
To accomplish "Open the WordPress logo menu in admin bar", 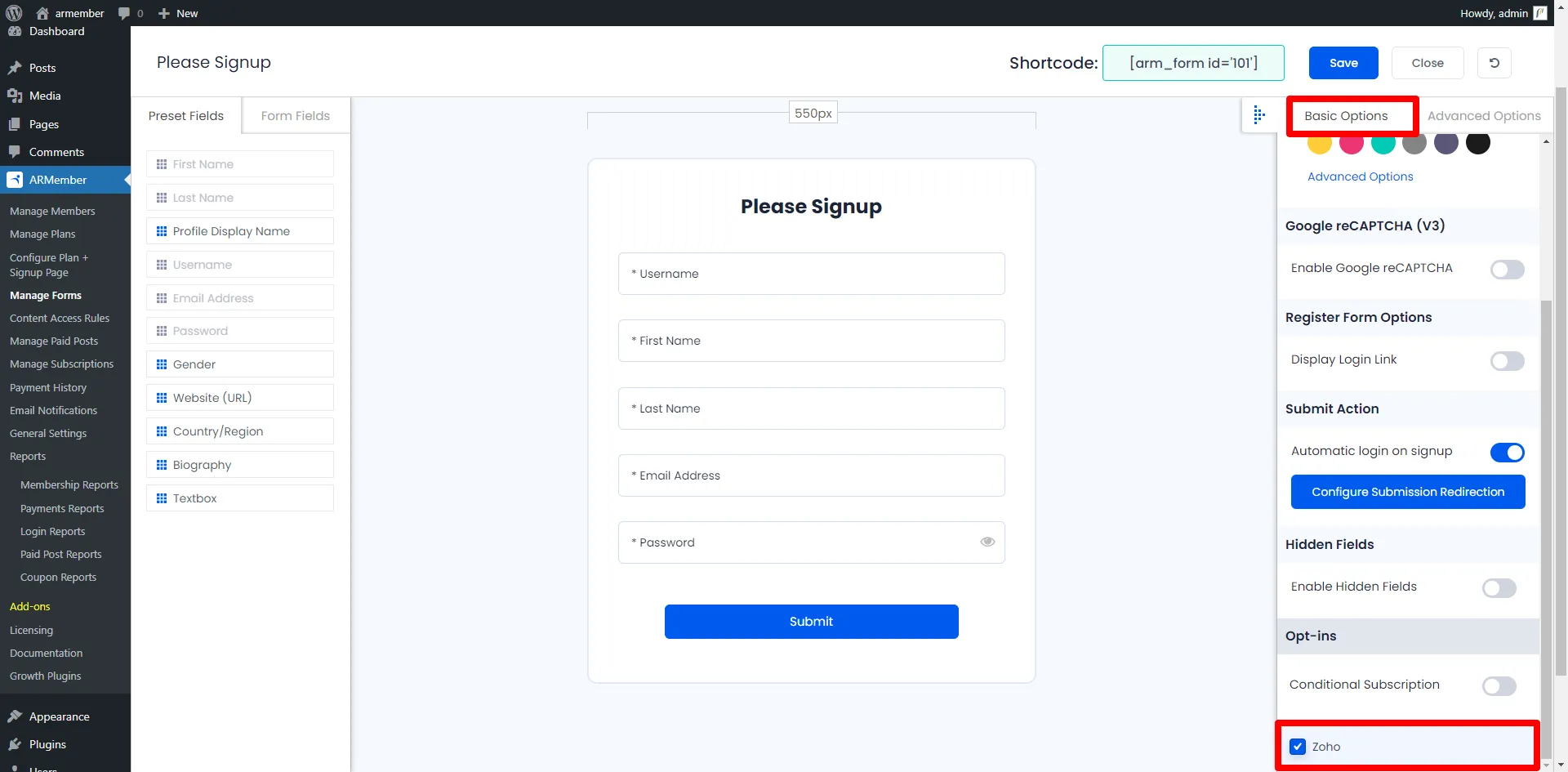I will [x=13, y=13].
